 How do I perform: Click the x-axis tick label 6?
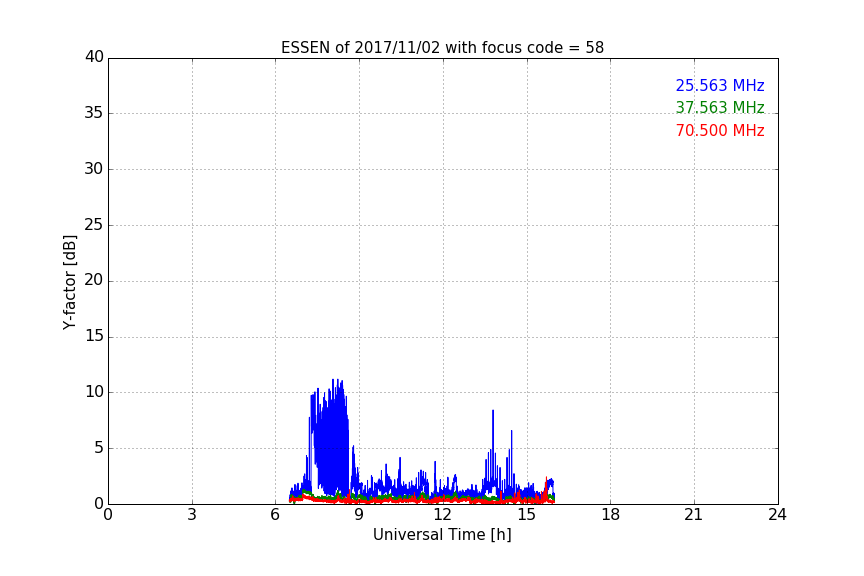275,515
